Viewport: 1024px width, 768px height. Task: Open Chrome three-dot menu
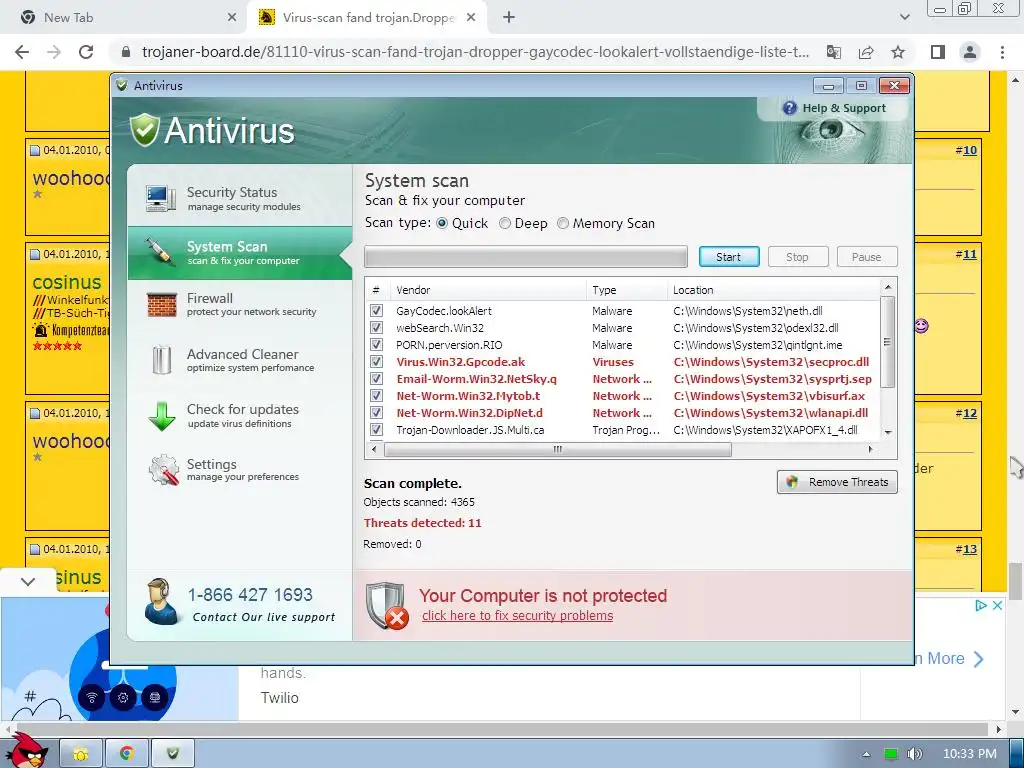1002,52
